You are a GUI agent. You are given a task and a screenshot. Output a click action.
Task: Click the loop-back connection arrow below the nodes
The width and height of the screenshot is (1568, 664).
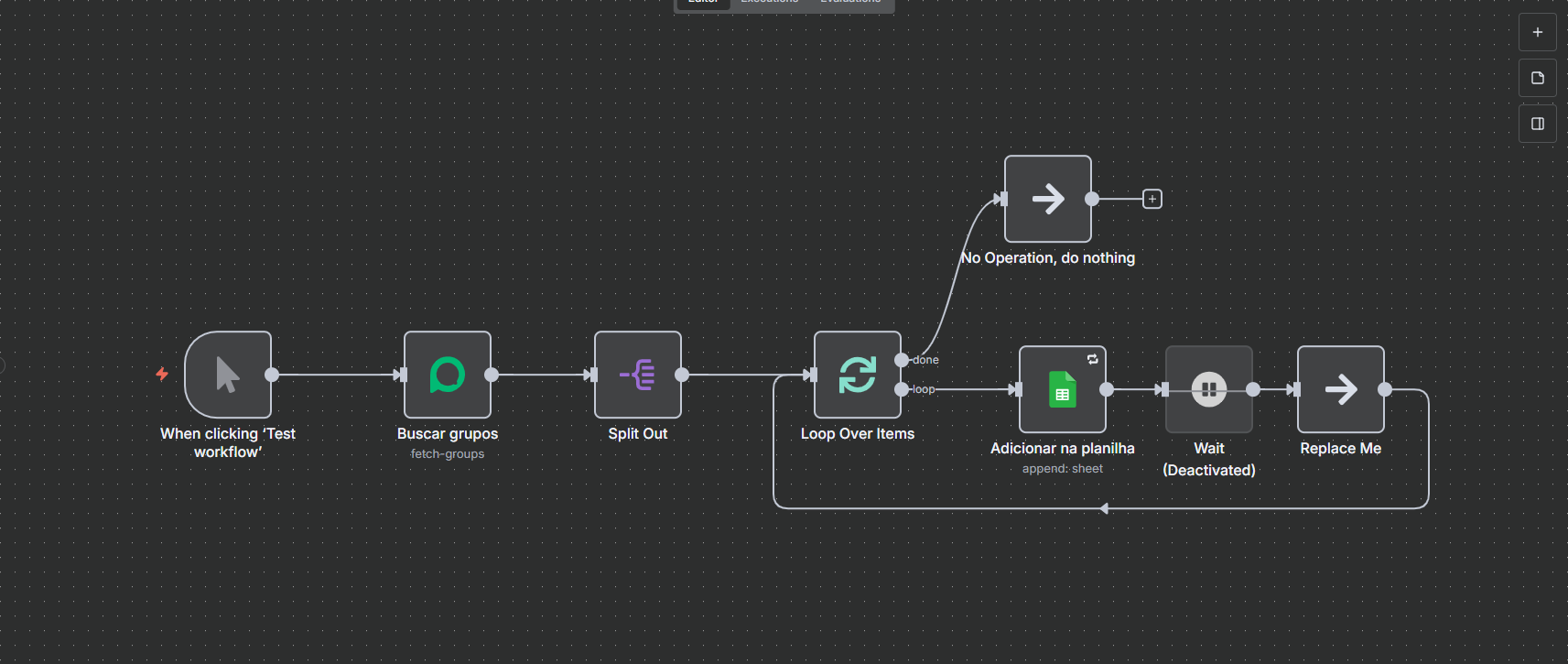pyautogui.click(x=1104, y=508)
